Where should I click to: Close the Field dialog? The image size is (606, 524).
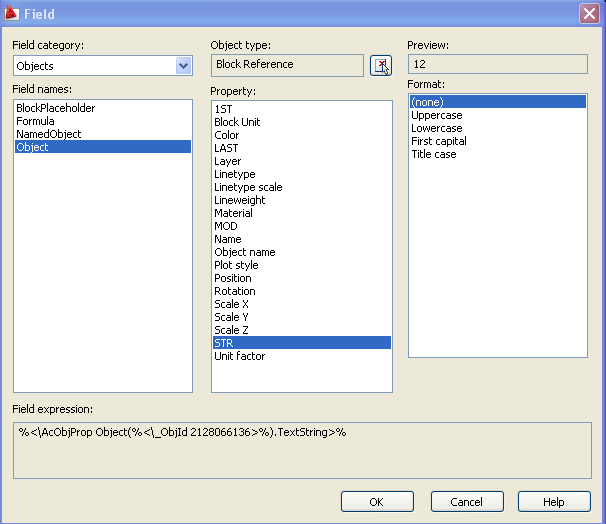(x=589, y=14)
